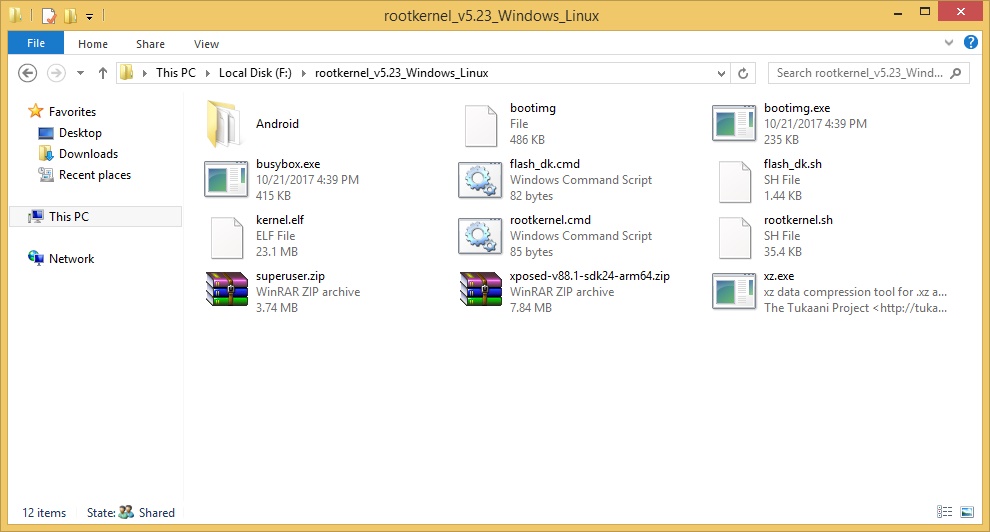The width and height of the screenshot is (990, 532).
Task: Open Recent places in Favorites
Action: point(95,175)
